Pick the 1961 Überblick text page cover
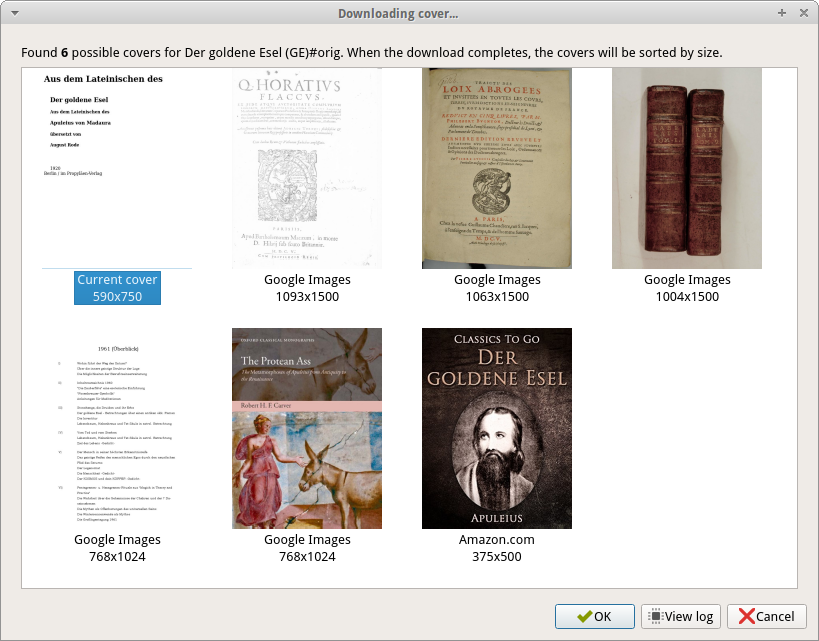The image size is (819, 641). [117, 428]
